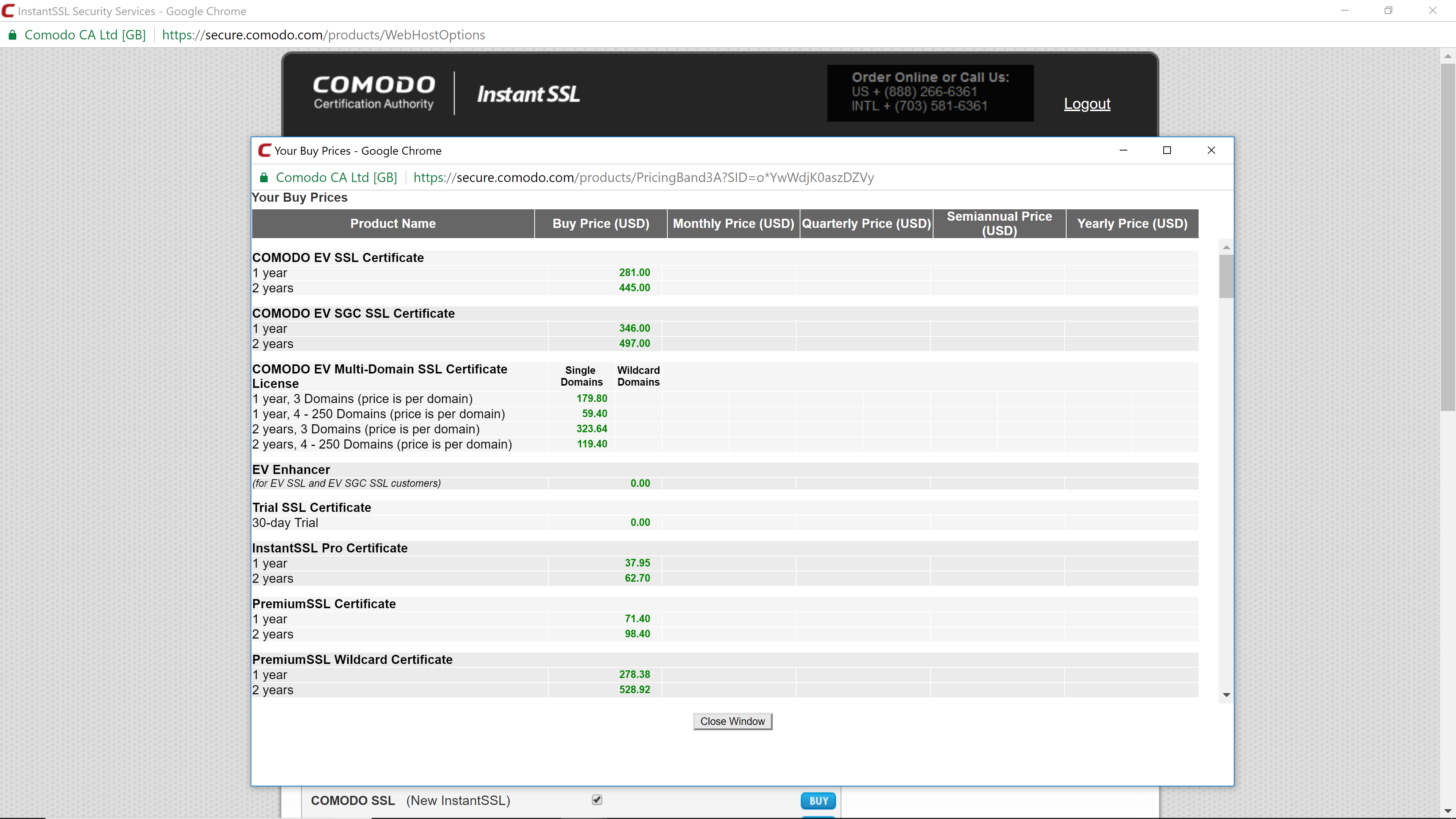Screen dimensions: 1456x819
Task: Click the EV Enhancer heading
Action: (291, 470)
